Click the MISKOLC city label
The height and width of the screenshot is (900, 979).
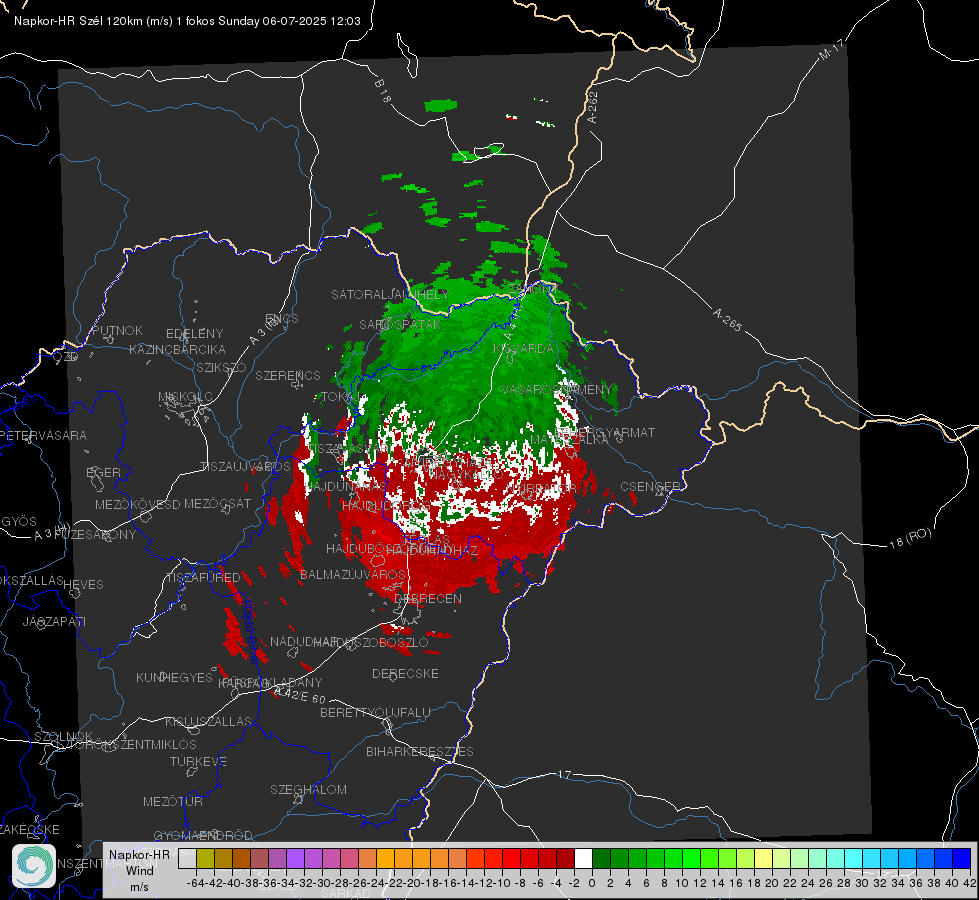pyautogui.click(x=185, y=397)
